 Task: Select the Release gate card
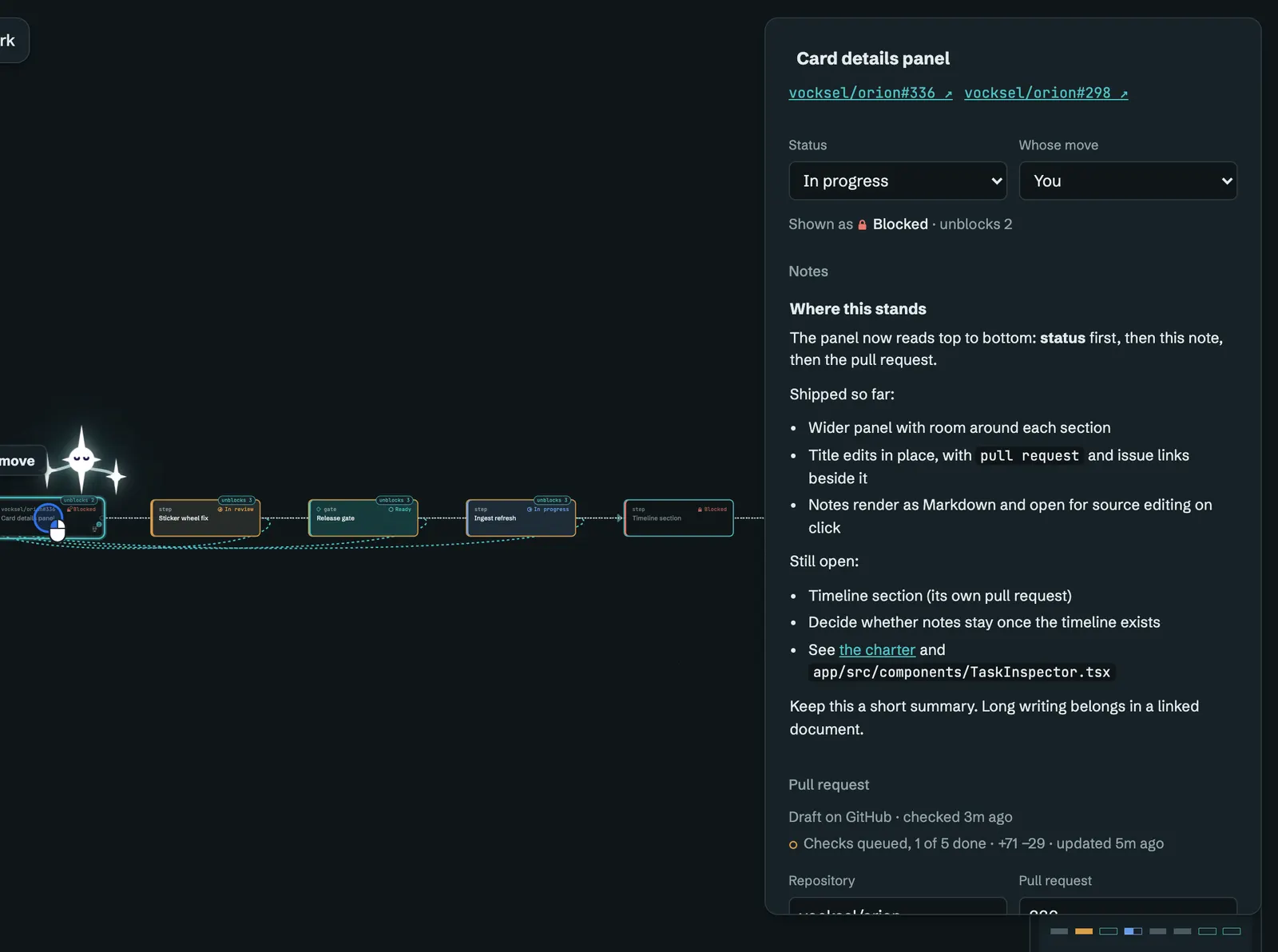(363, 518)
